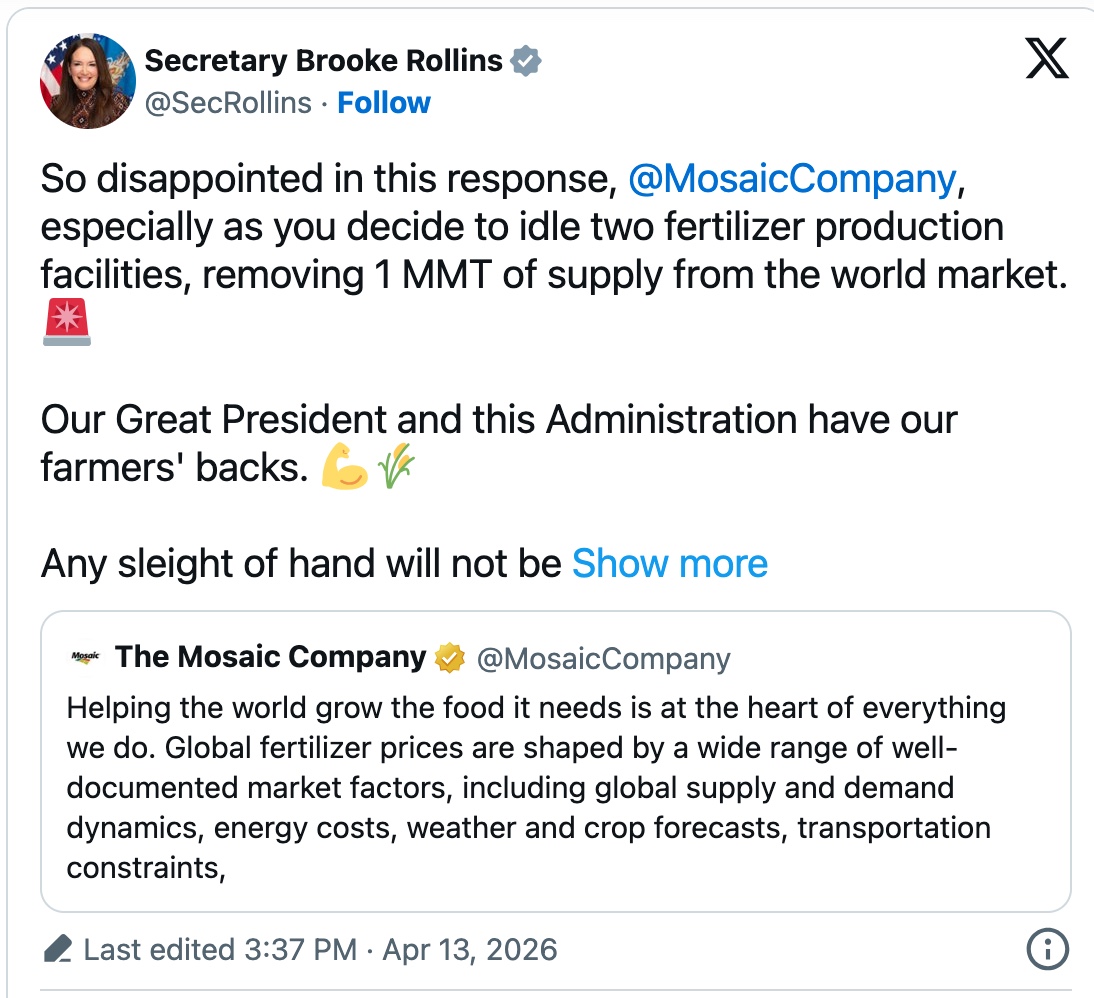Click The Mosaic Company gold verified badge
The height and width of the screenshot is (998, 1094).
coord(450,658)
